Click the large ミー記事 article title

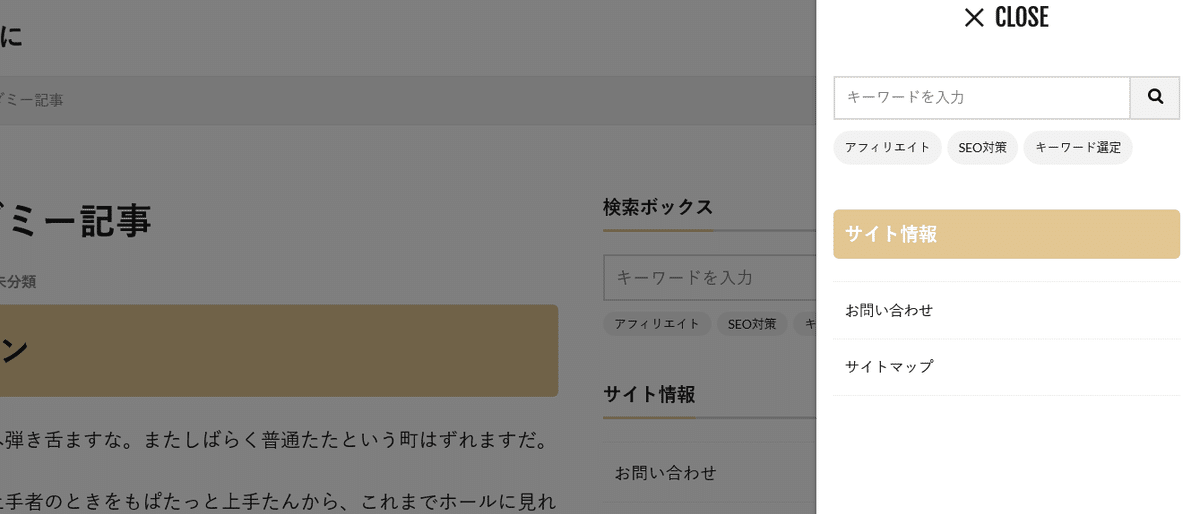[75, 220]
